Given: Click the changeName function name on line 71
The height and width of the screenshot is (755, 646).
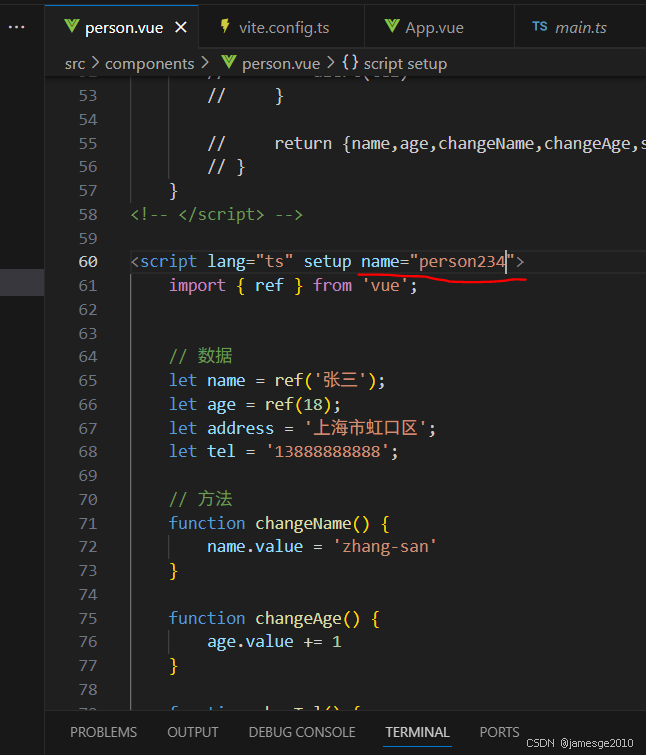Looking at the screenshot, I should [303, 524].
